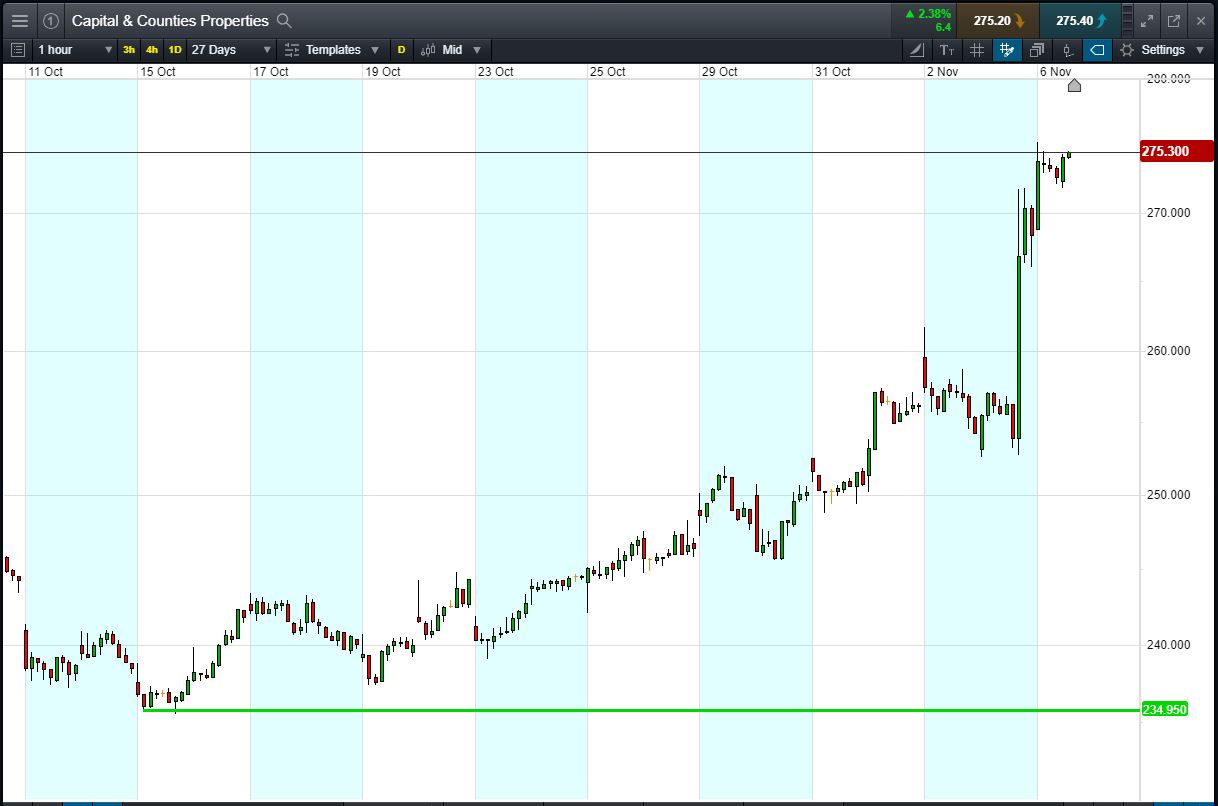Open the 27 Days range dropdown

(x=231, y=49)
